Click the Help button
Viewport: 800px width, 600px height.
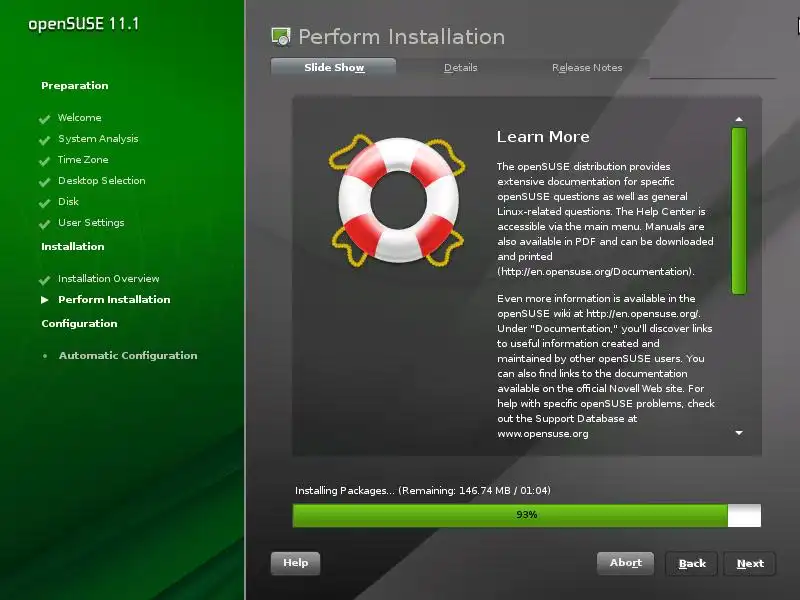pyautogui.click(x=295, y=563)
